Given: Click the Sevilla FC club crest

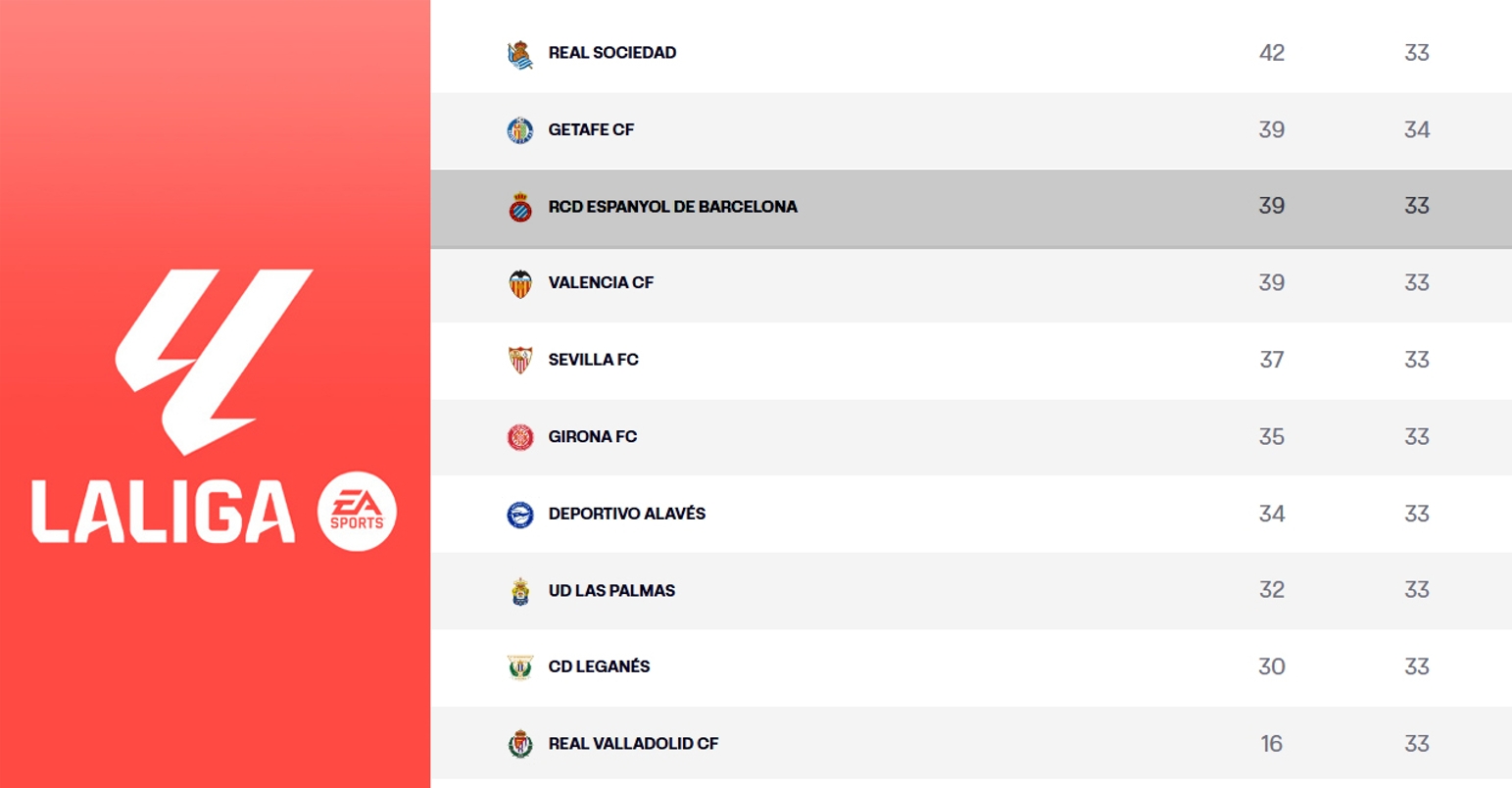Looking at the screenshot, I should (520, 360).
